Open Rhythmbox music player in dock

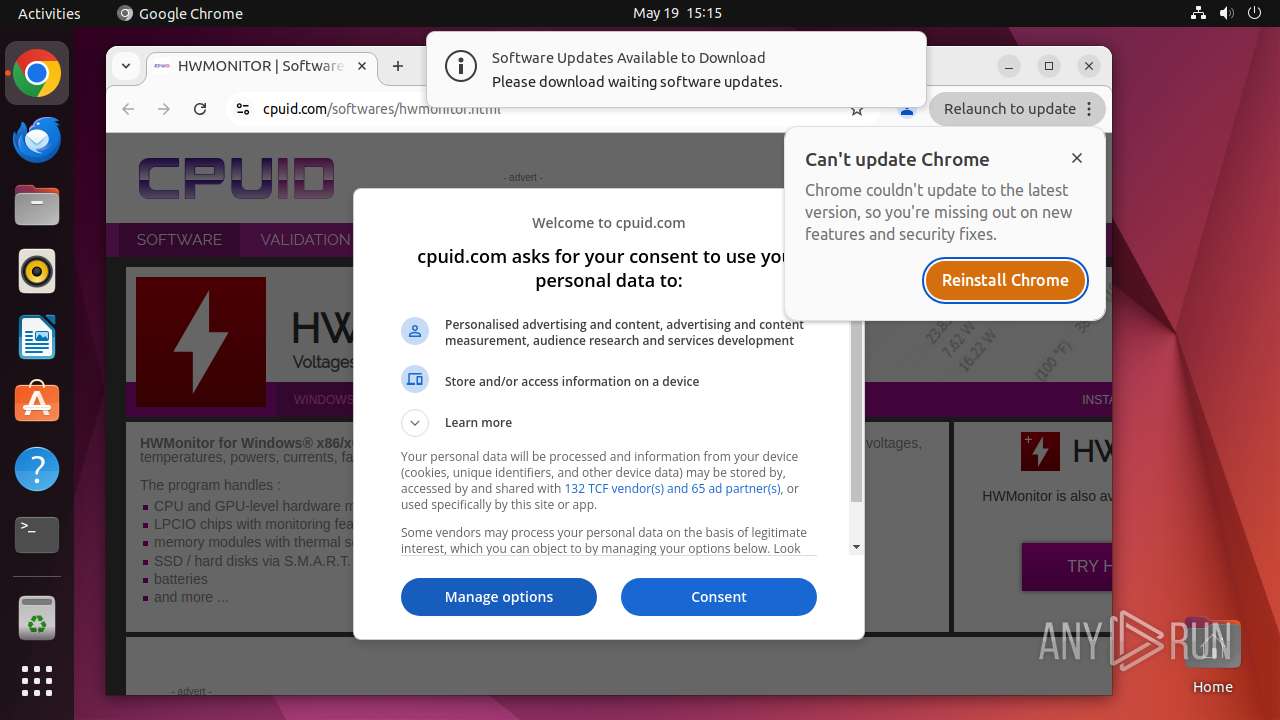[x=37, y=271]
